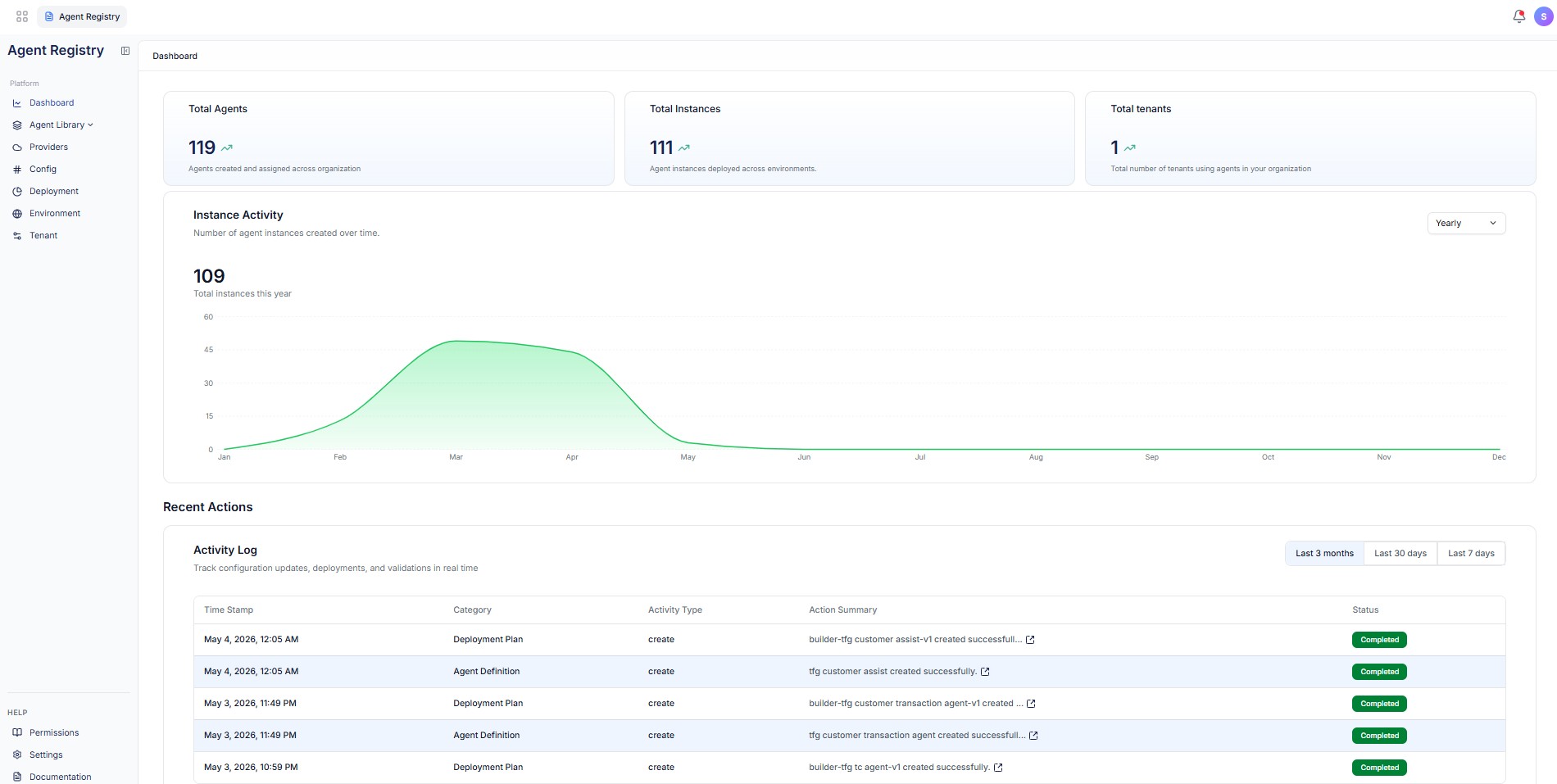This screenshot has width=1557, height=784.
Task: Click the notification bell icon
Action: [x=1518, y=16]
